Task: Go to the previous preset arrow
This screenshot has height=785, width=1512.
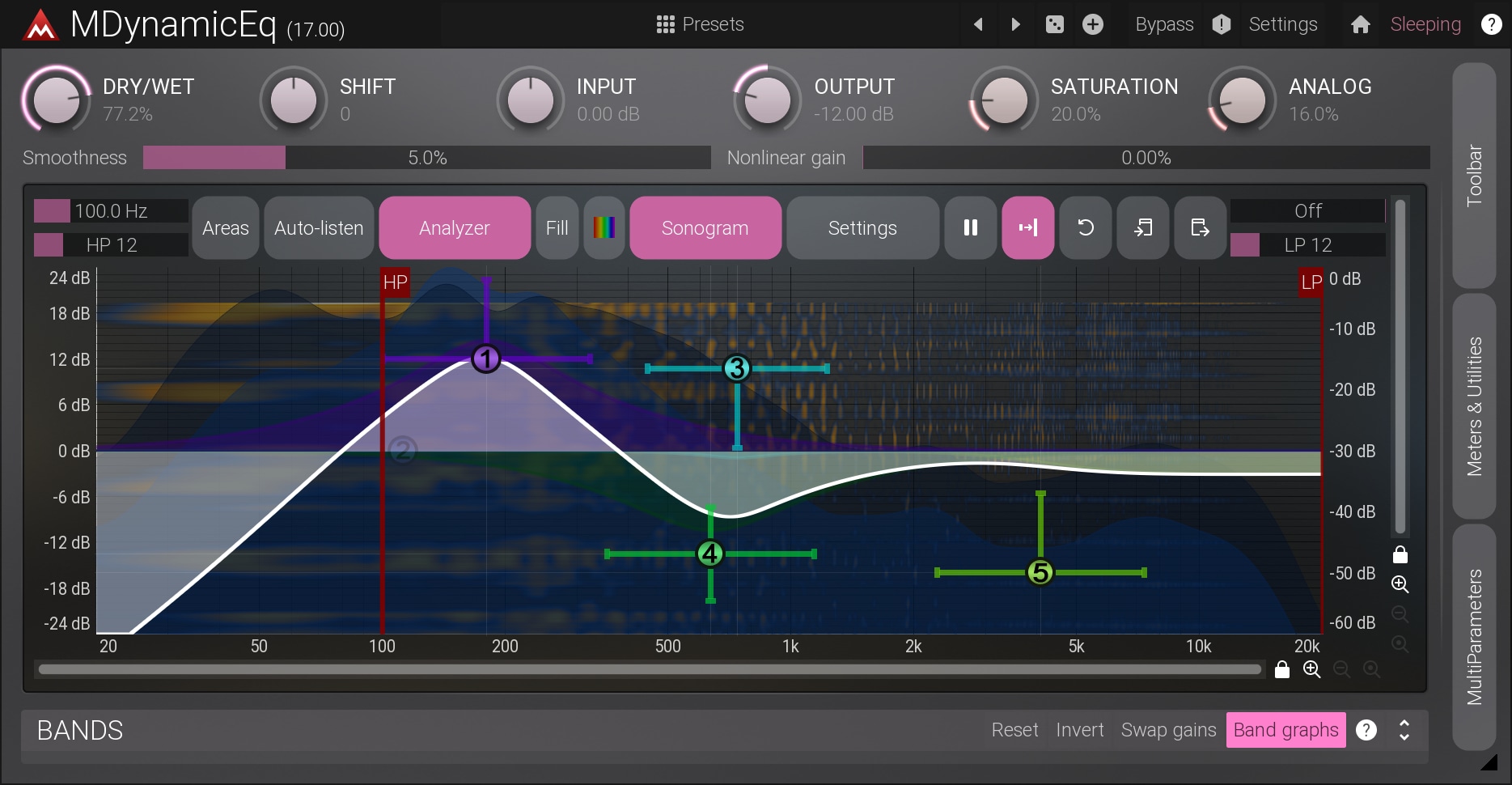Action: pyautogui.click(x=978, y=24)
